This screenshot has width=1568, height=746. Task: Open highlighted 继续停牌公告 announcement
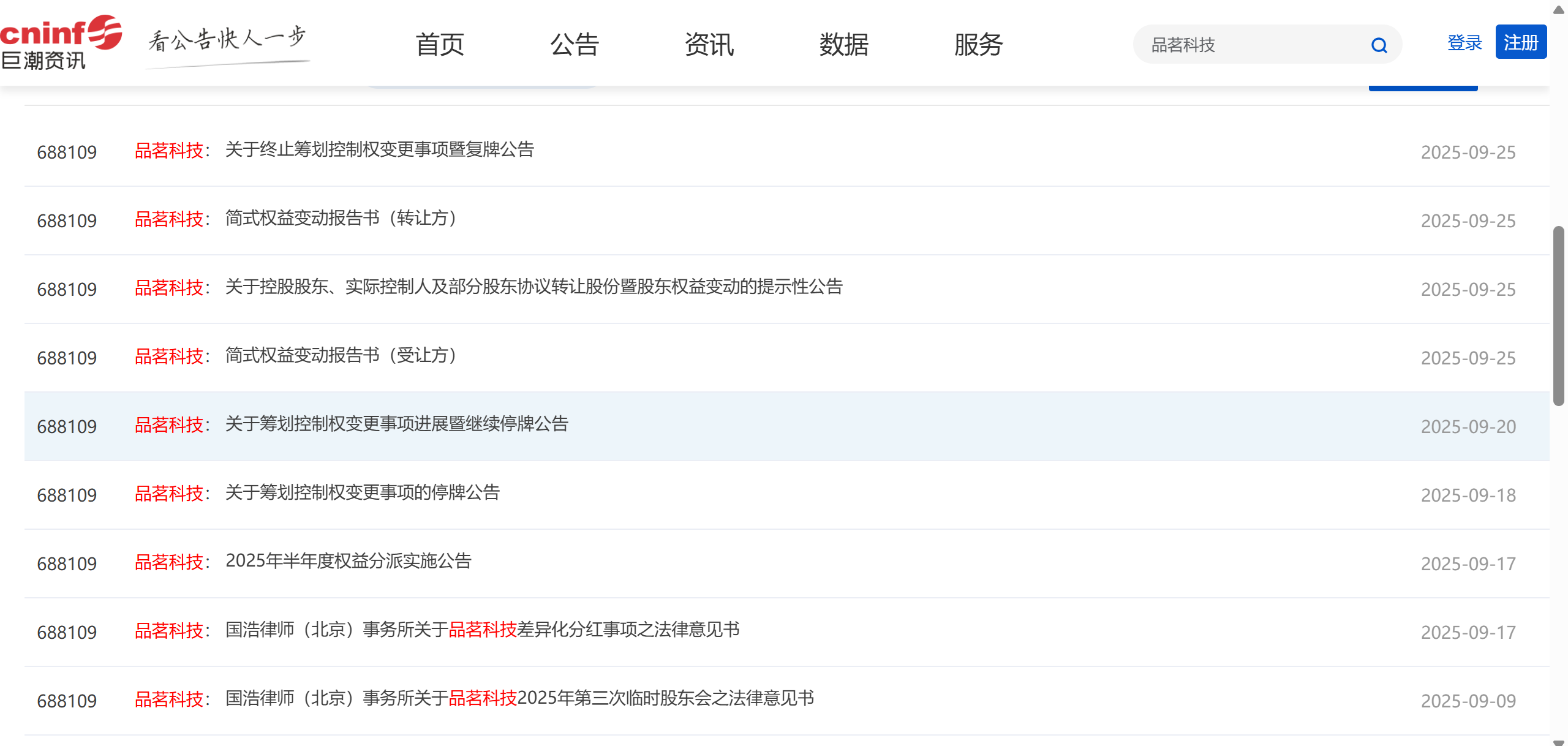click(x=396, y=424)
